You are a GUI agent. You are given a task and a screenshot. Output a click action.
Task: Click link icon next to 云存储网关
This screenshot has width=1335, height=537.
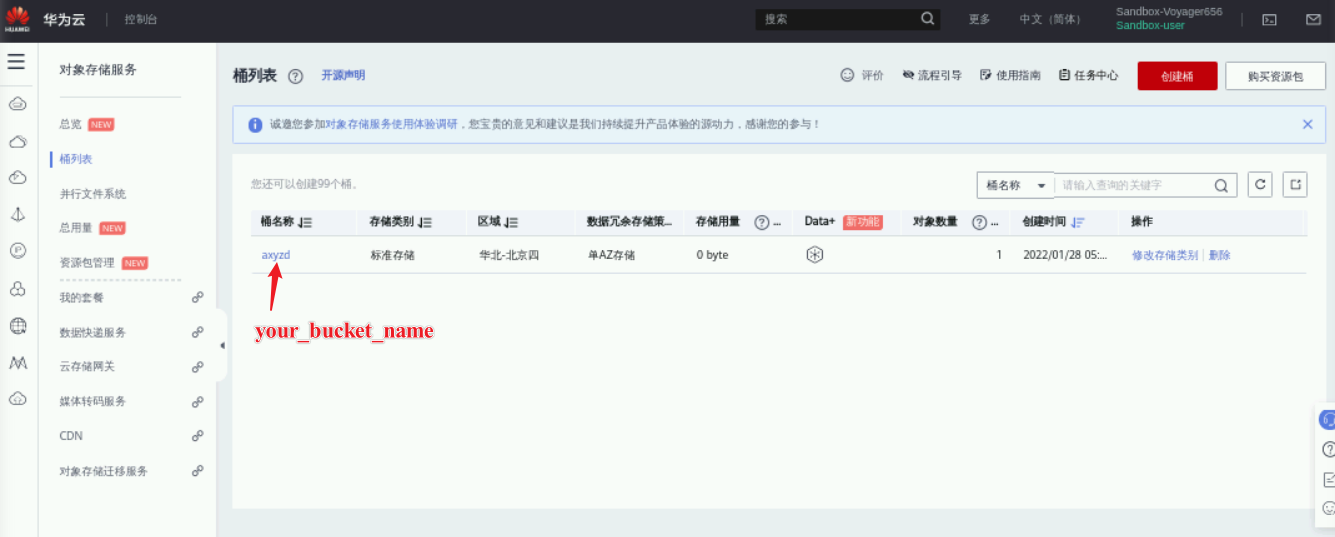198,367
